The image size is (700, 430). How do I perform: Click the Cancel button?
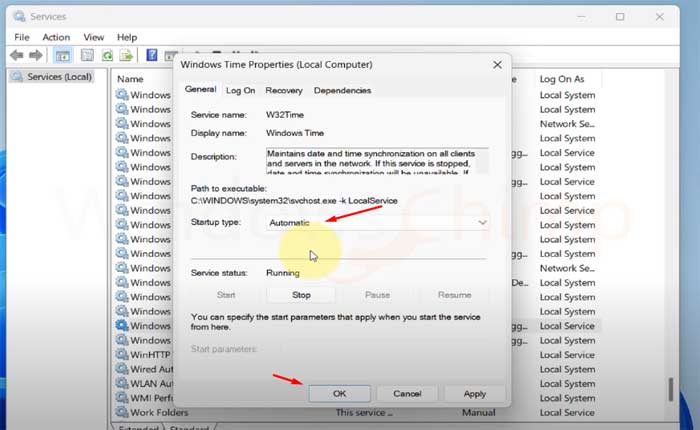coord(407,394)
